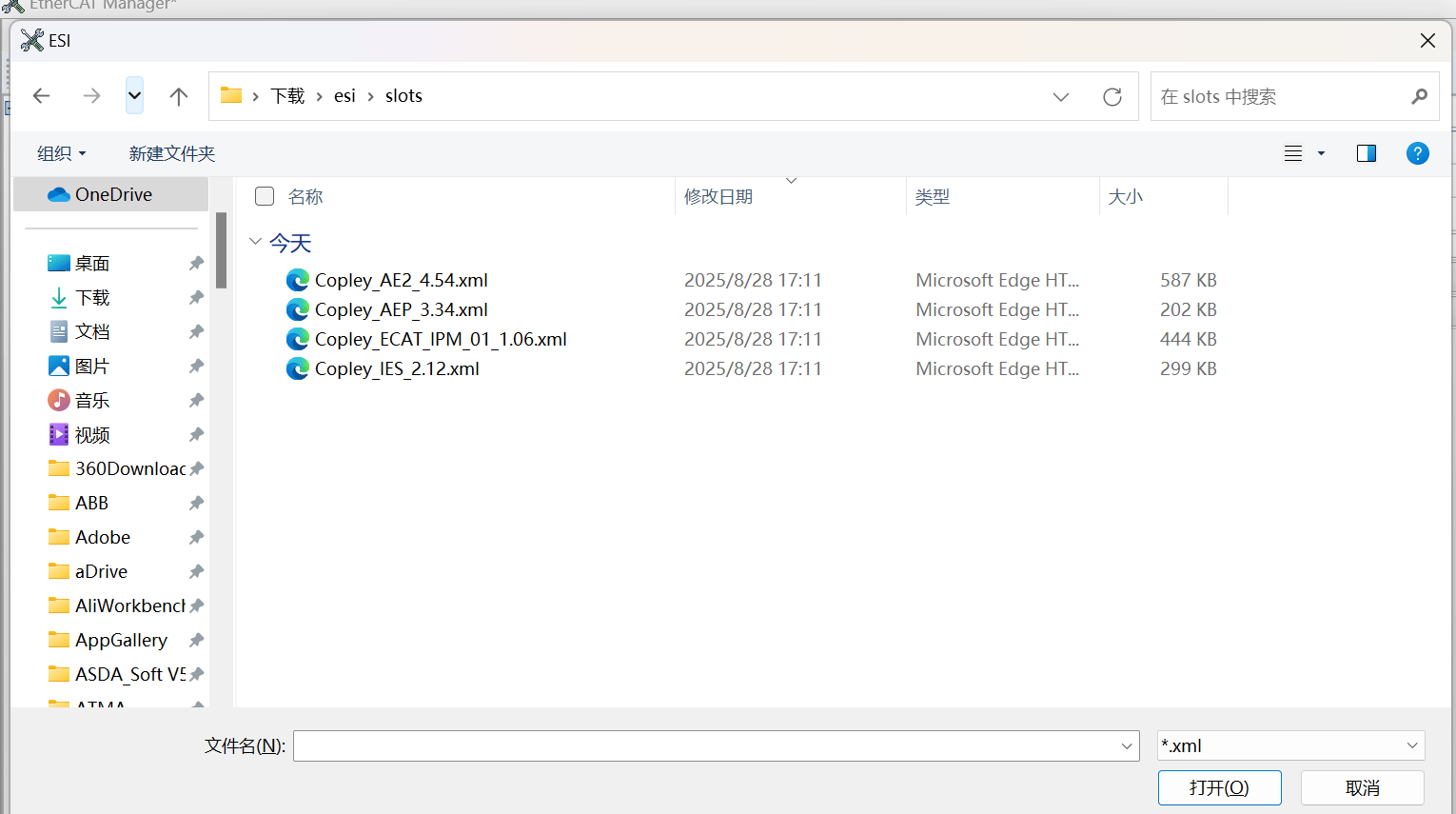
Task: Select file Copley_IES_2.12.xml
Action: tap(397, 368)
